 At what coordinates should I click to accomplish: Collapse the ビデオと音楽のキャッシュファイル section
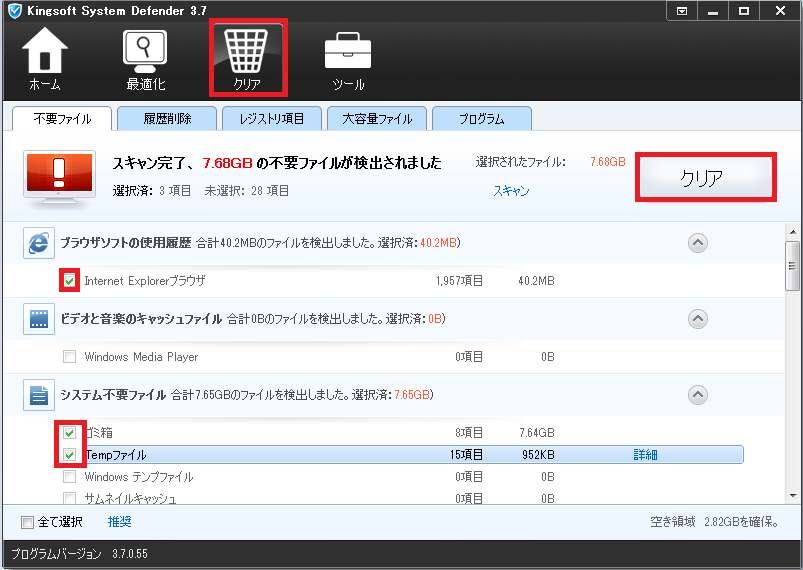(698, 318)
